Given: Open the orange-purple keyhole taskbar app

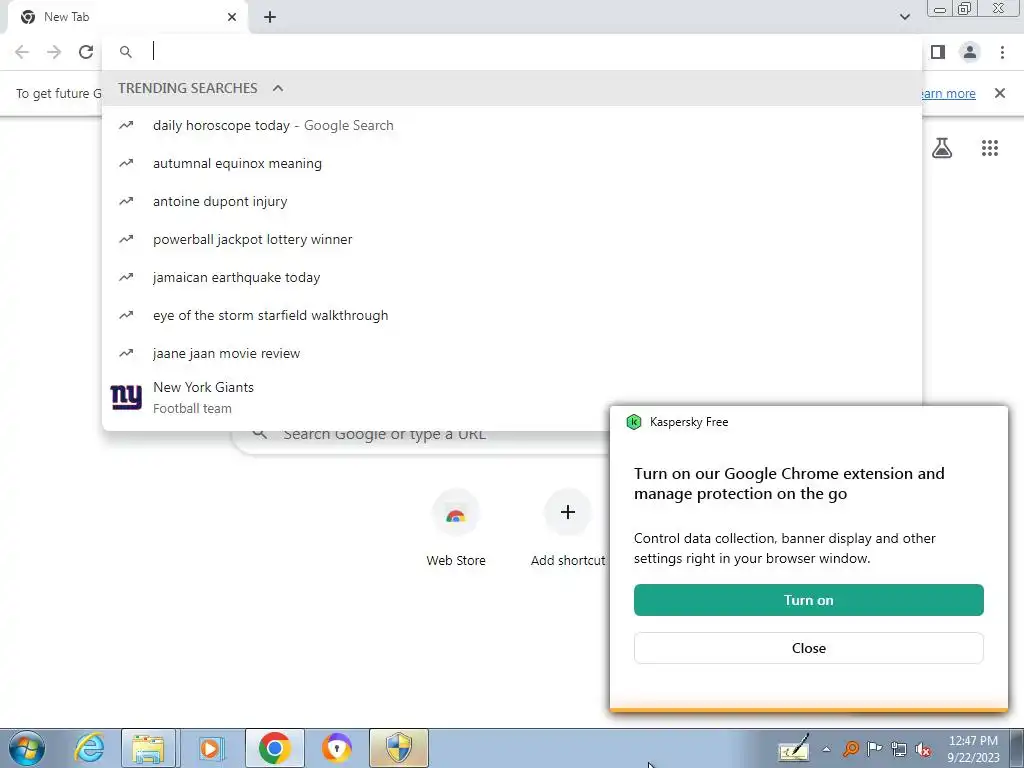Looking at the screenshot, I should click(x=336, y=748).
